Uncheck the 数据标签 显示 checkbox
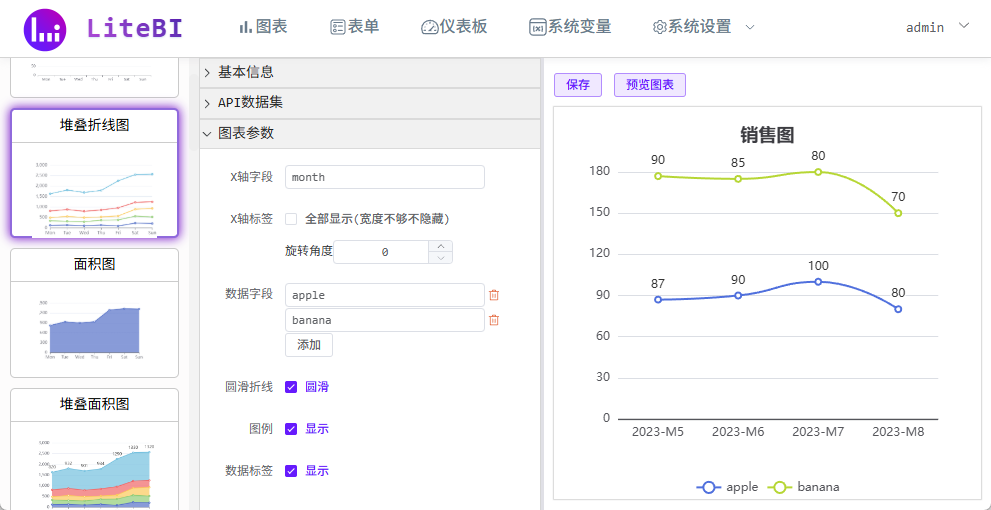Viewport: 991px width, 510px height. pos(291,471)
